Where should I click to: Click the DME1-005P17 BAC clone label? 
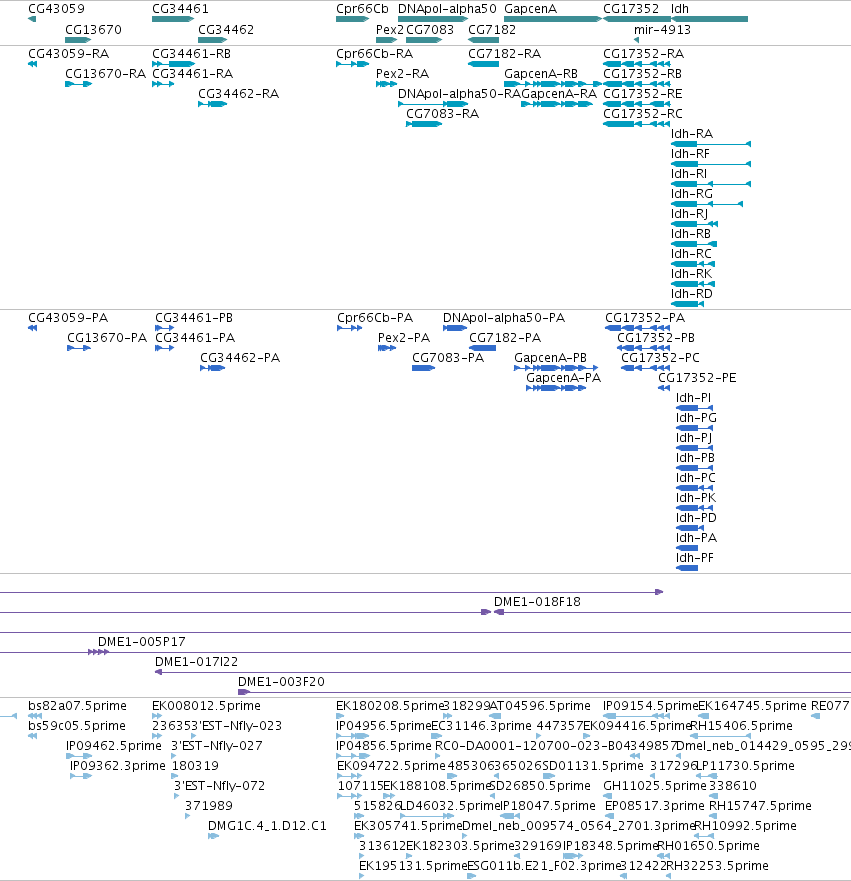coord(142,642)
